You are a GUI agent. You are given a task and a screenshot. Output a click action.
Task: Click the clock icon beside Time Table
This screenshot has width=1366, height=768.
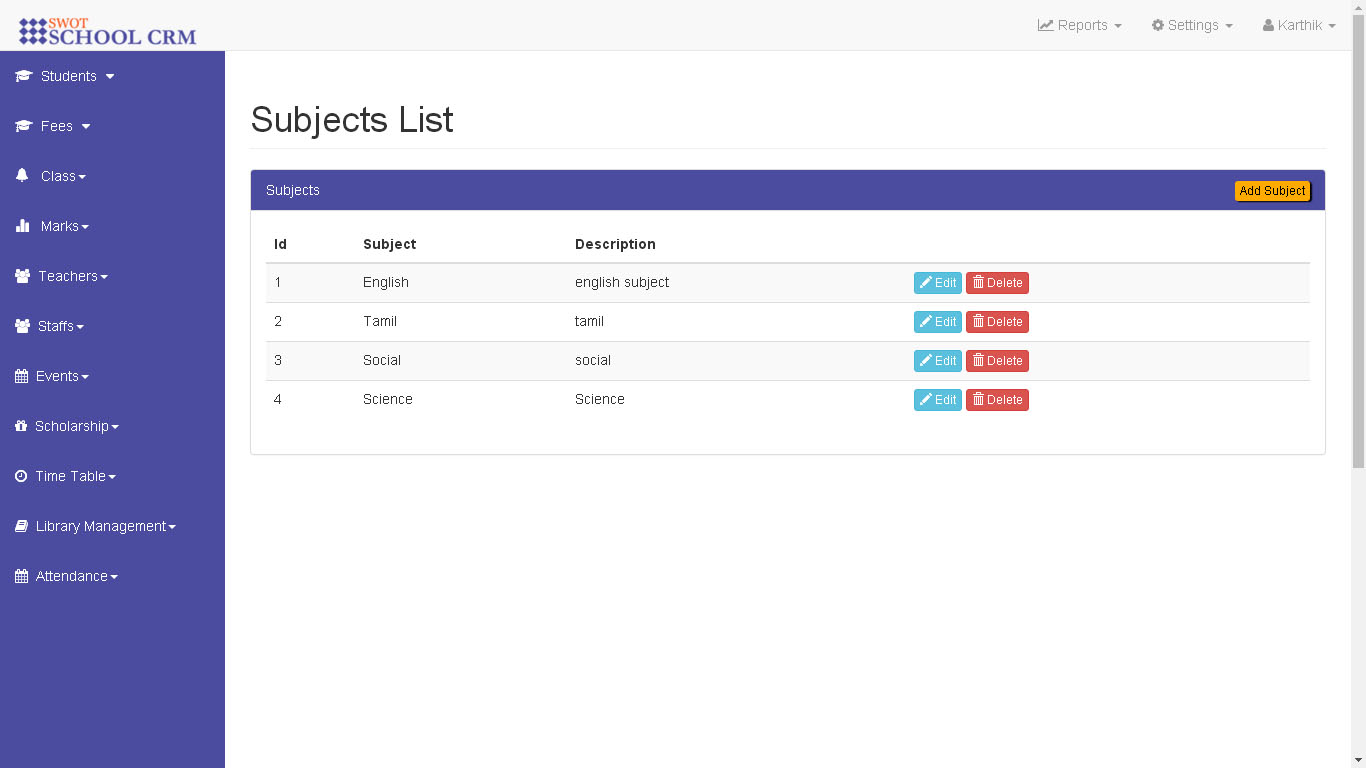pos(21,476)
